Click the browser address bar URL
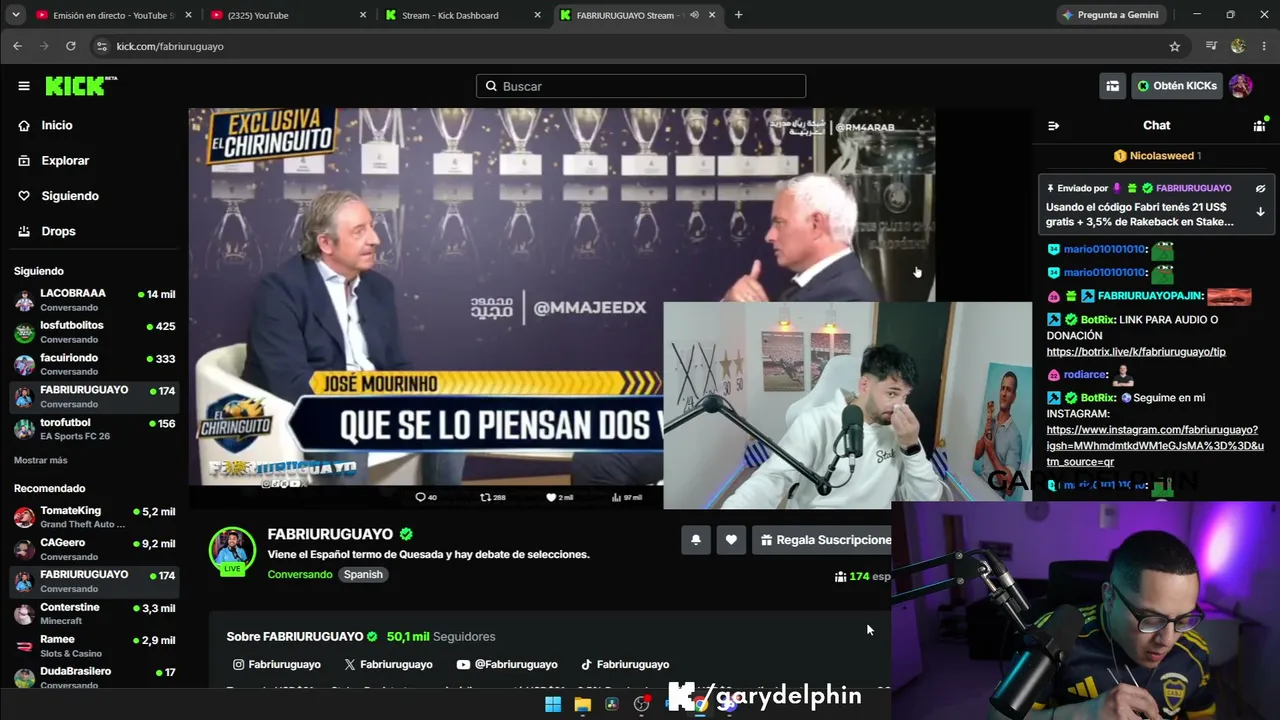Viewport: 1280px width, 720px height. pyautogui.click(x=170, y=46)
